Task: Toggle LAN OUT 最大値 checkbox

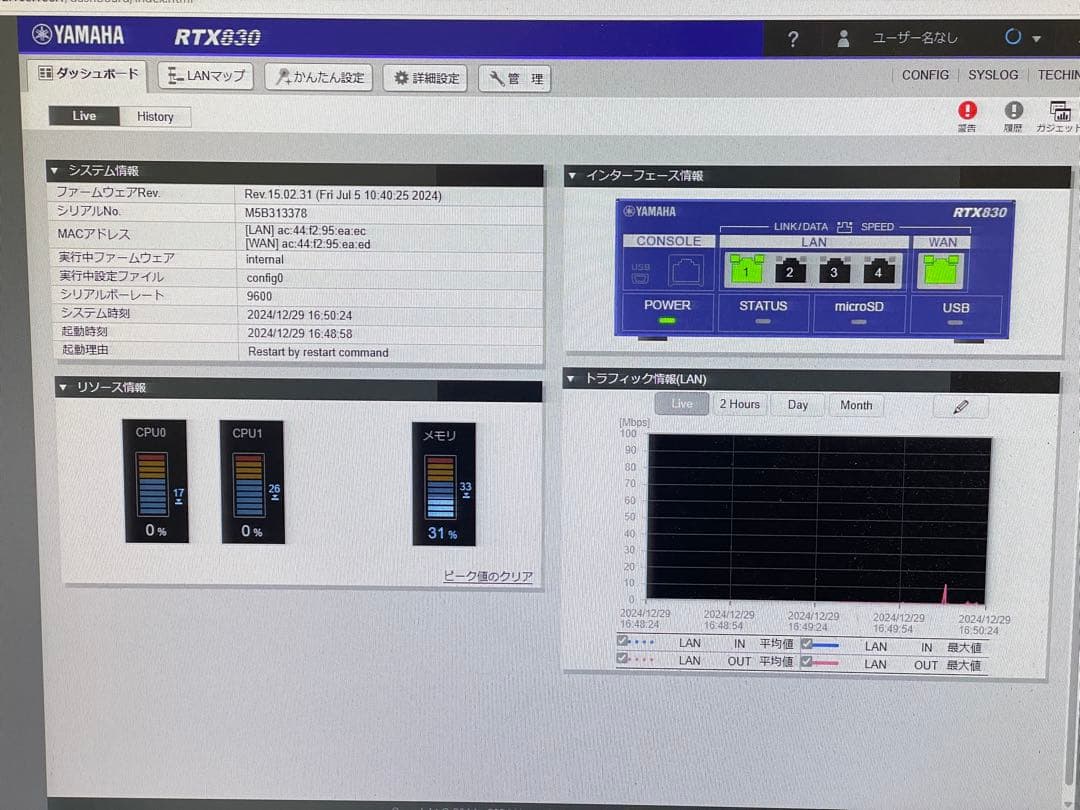Action: tap(807, 662)
